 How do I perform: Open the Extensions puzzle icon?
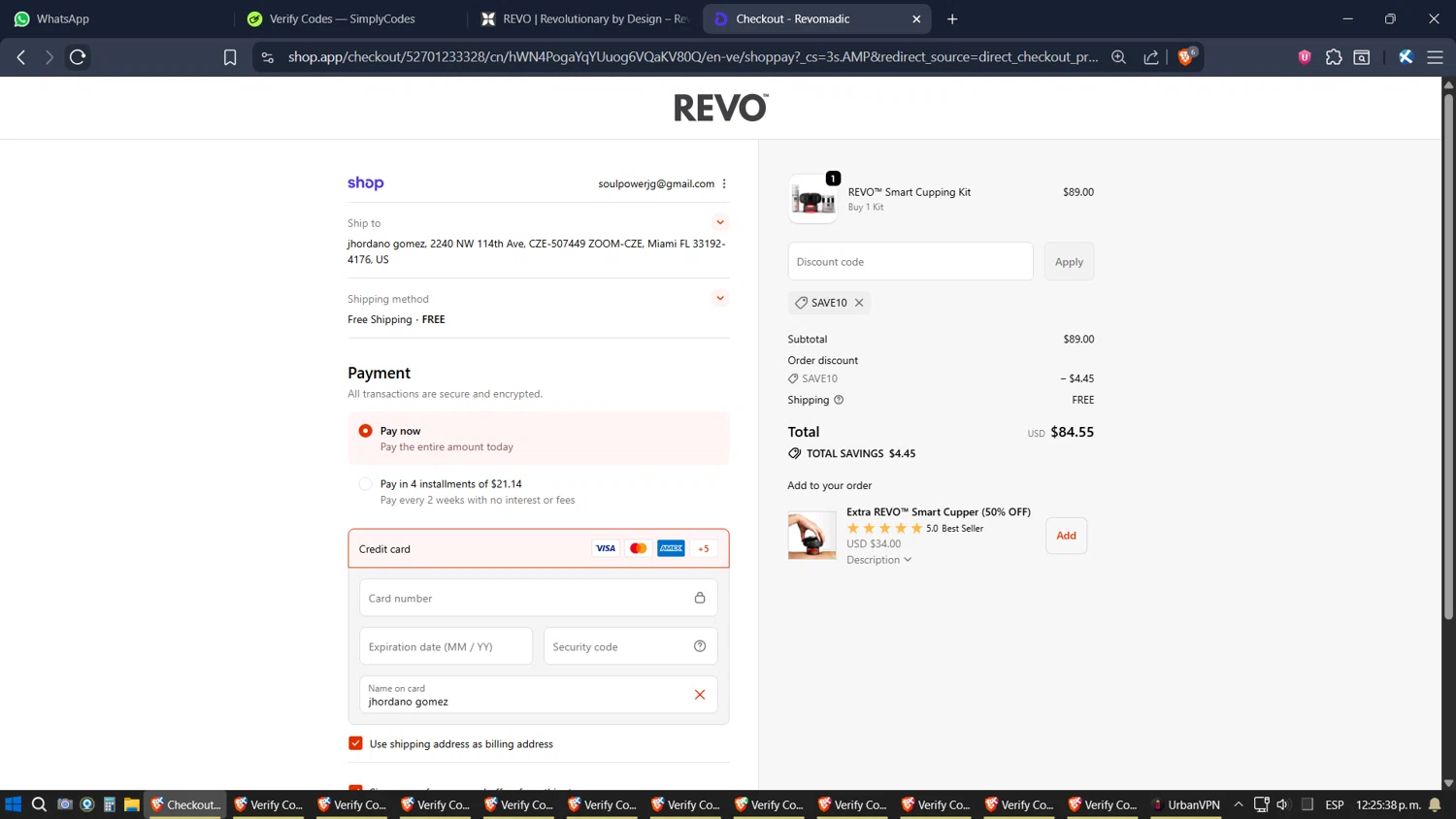(1334, 57)
